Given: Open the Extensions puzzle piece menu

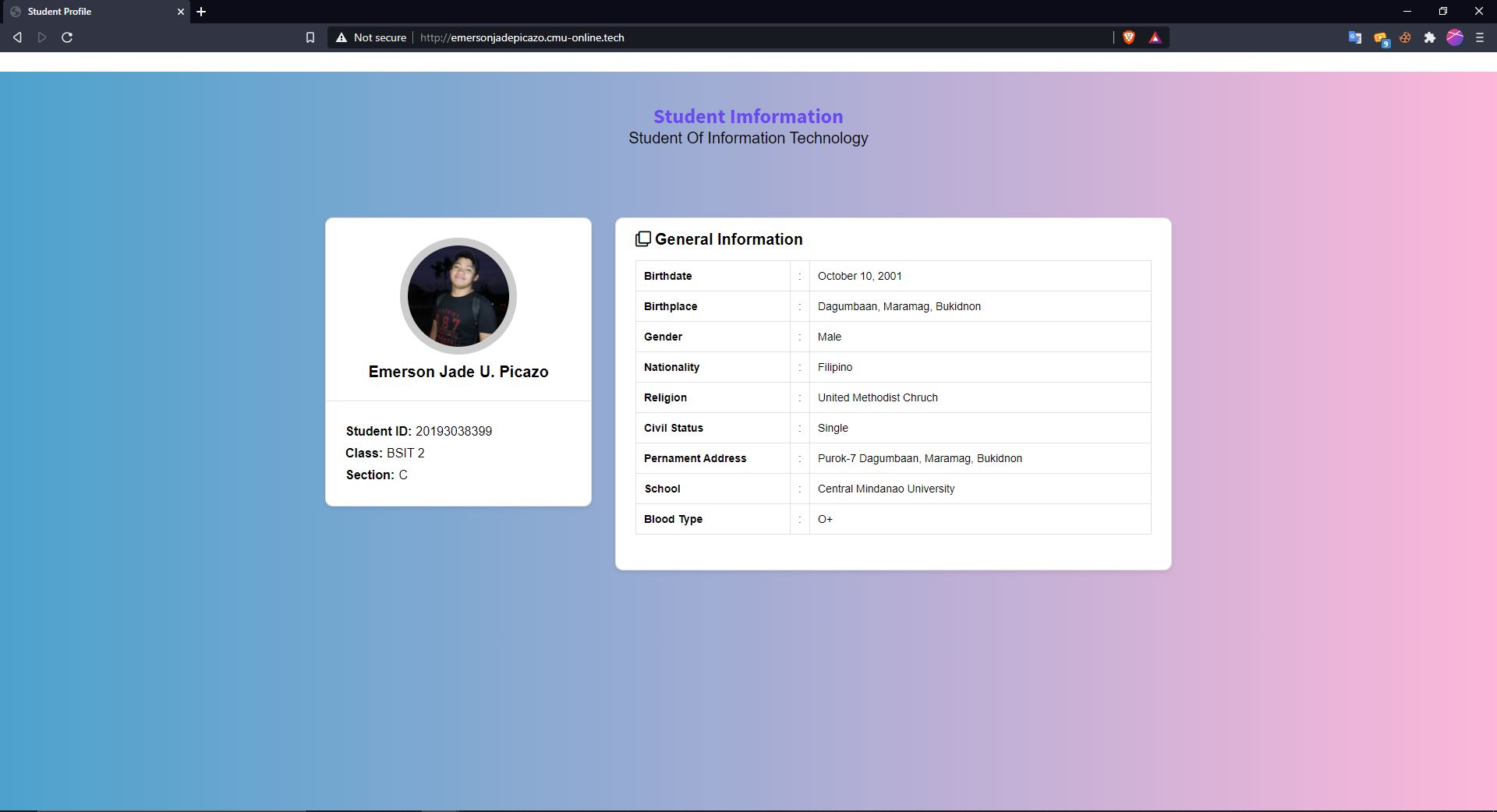Looking at the screenshot, I should (x=1429, y=37).
